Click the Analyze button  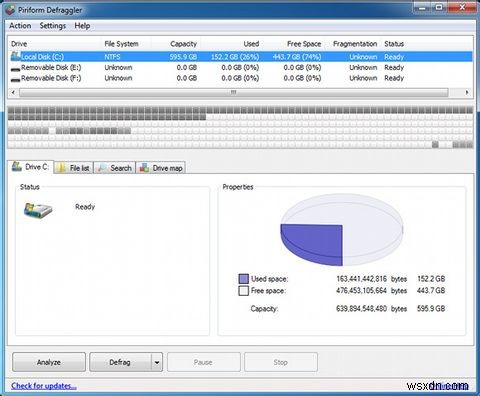pos(49,362)
